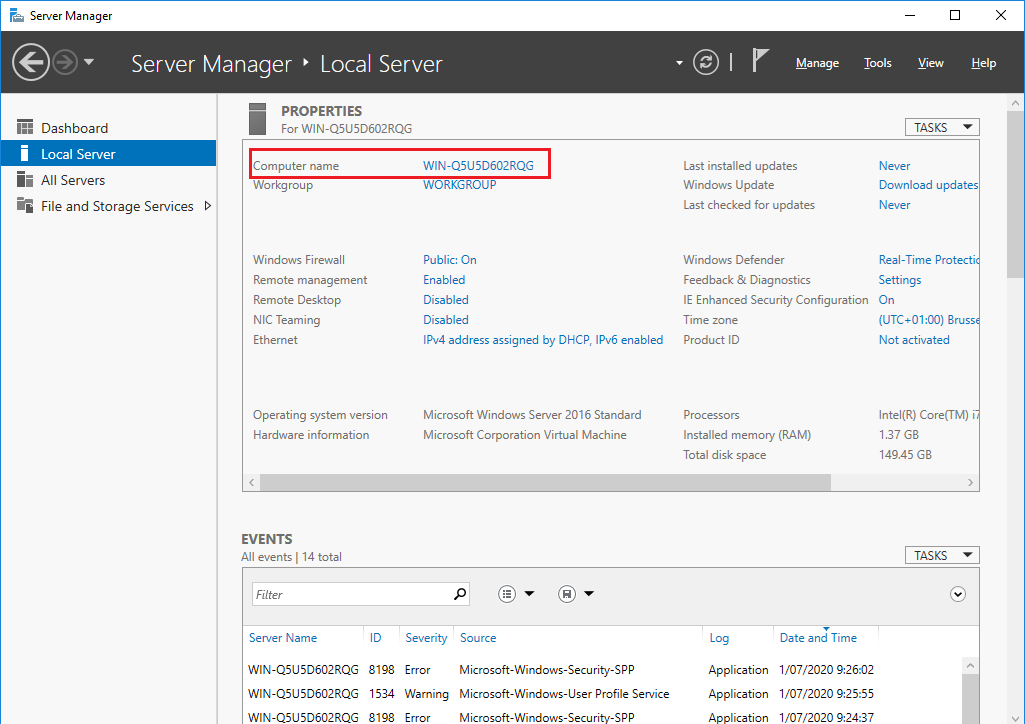Click the Dashboard grid icon

[25, 127]
